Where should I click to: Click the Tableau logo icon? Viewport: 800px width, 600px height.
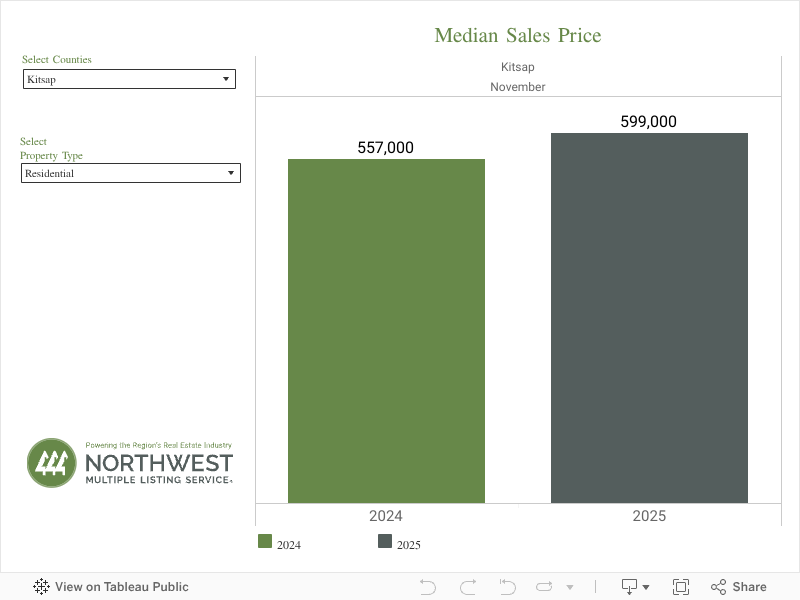coord(42,587)
